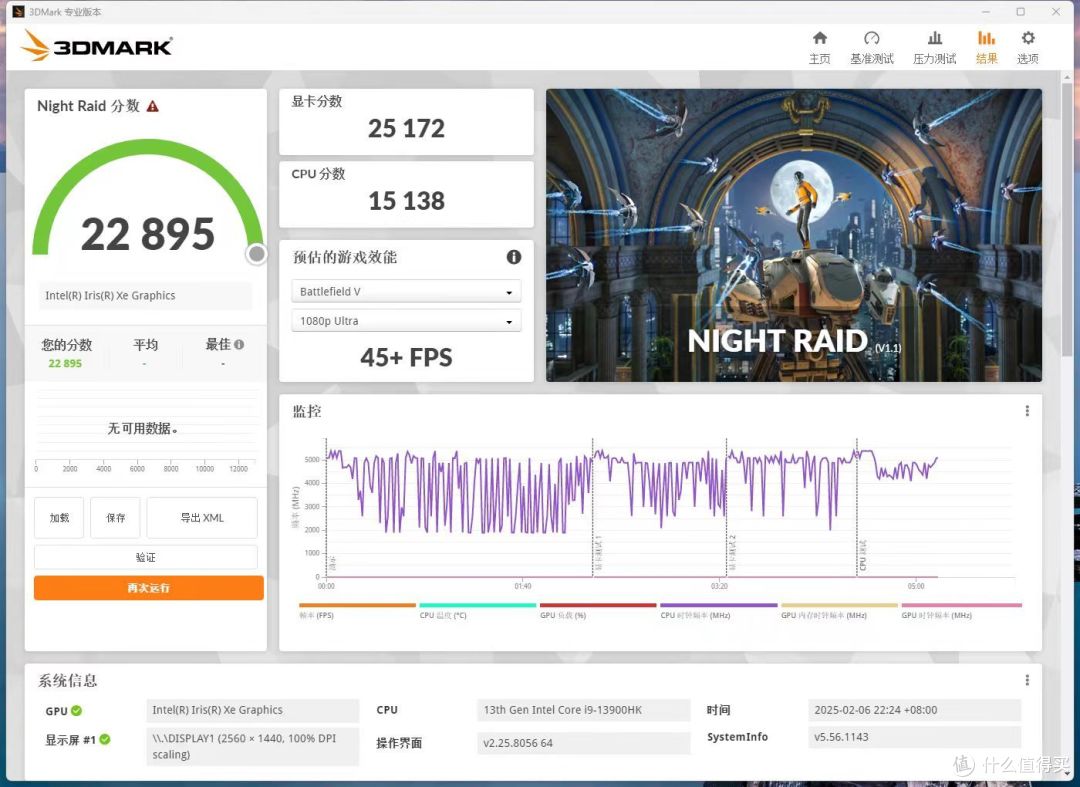The width and height of the screenshot is (1080, 787).
Task: Click the CPU测试 marker line in chart
Action: click(x=858, y=507)
